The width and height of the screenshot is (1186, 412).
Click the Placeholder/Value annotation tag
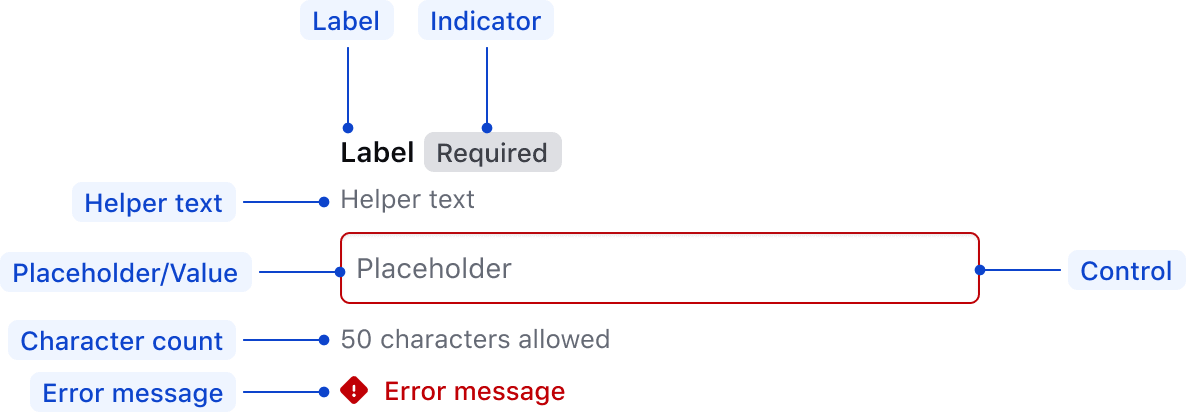[x=125, y=272]
